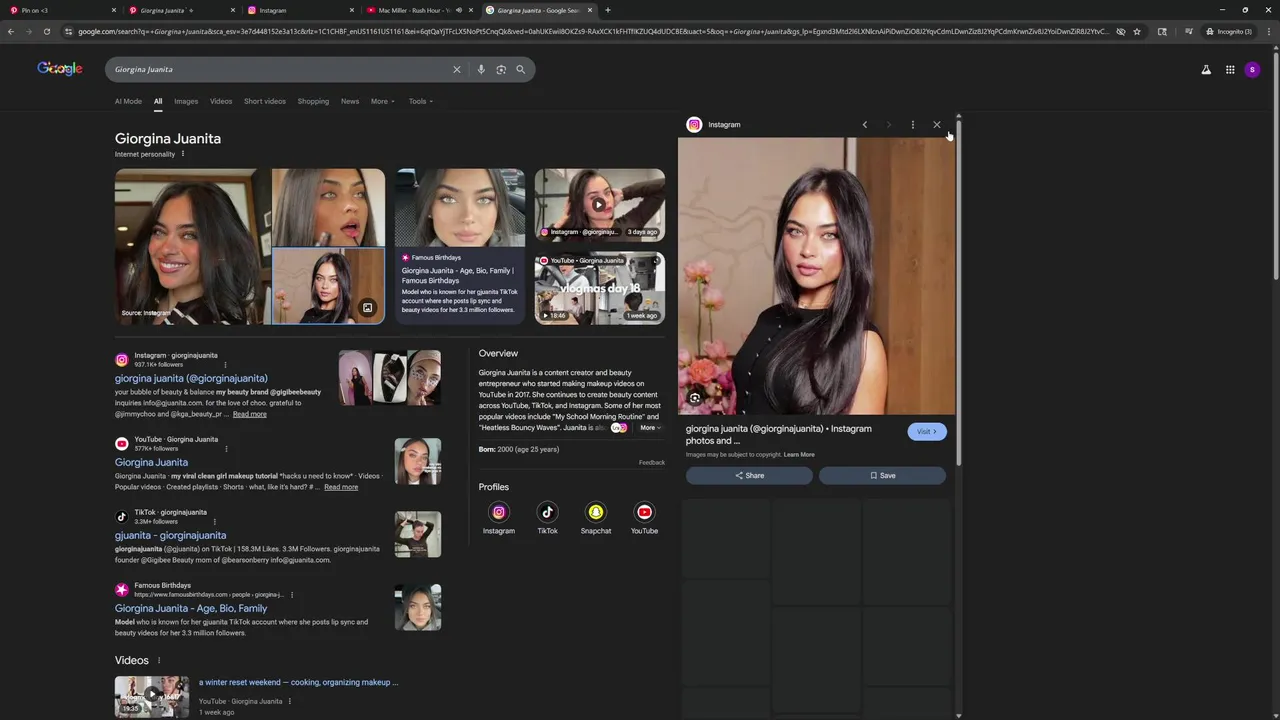The image size is (1280, 720).
Task: Click the magnifier search submit icon
Action: click(520, 69)
